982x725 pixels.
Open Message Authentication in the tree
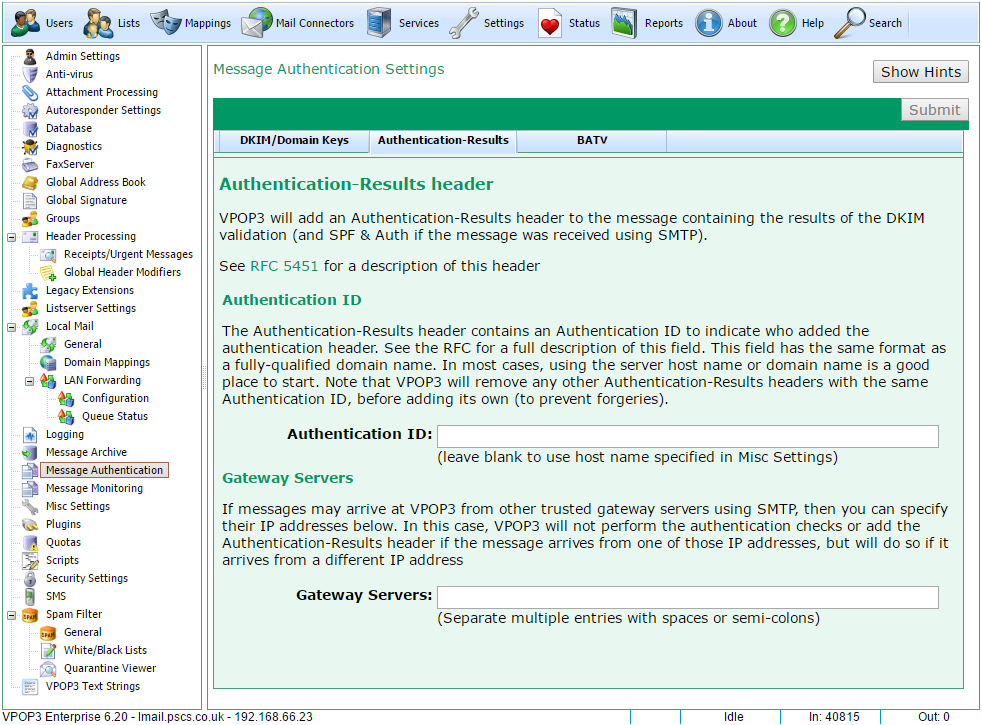104,470
